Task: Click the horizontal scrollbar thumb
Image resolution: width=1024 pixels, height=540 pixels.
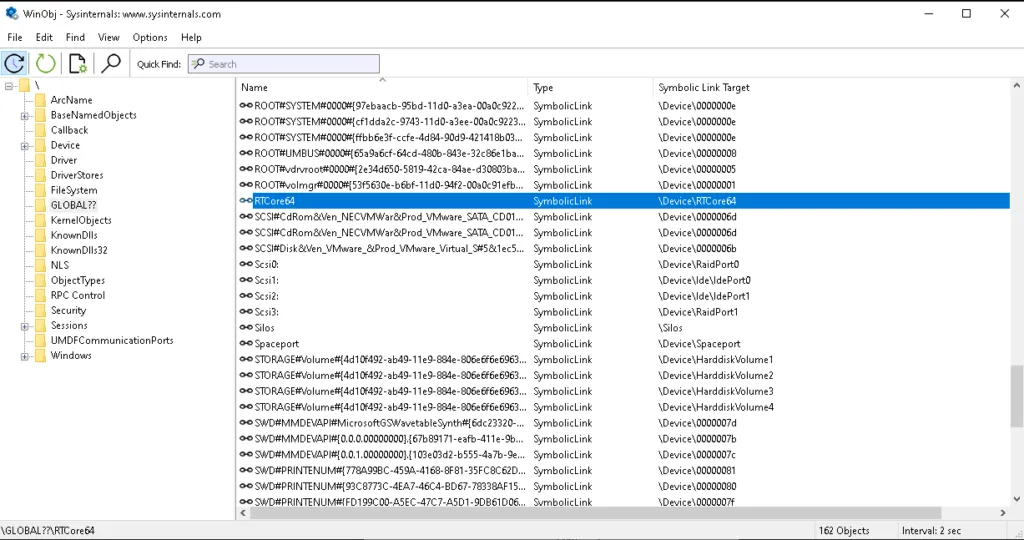Action: pos(596,513)
